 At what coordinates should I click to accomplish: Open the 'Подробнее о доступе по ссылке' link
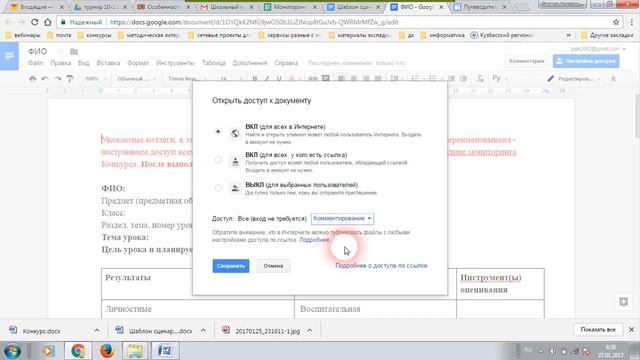(381, 266)
